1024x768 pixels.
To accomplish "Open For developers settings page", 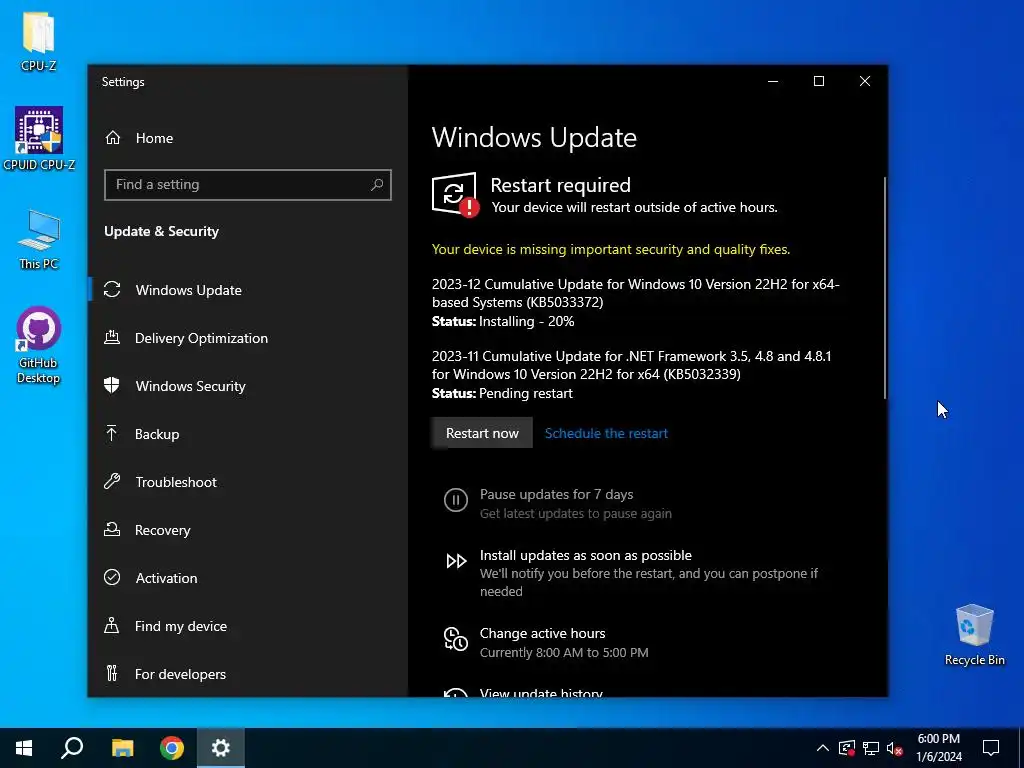I will click(248, 674).
